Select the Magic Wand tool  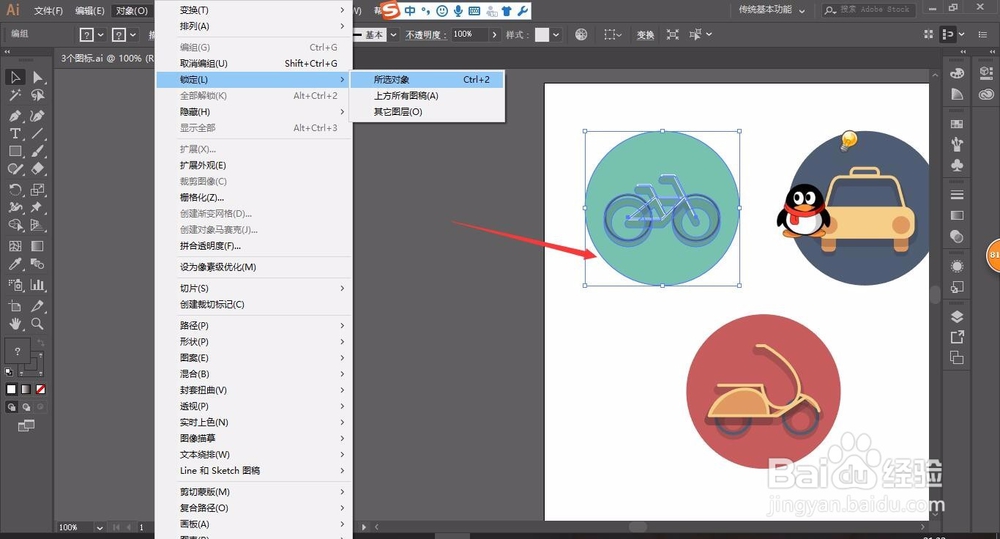click(x=15, y=96)
